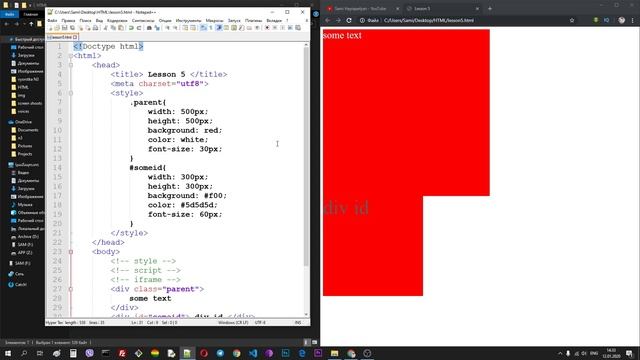Click Redo arrow in Notepad++ toolbar

pos(139,28)
